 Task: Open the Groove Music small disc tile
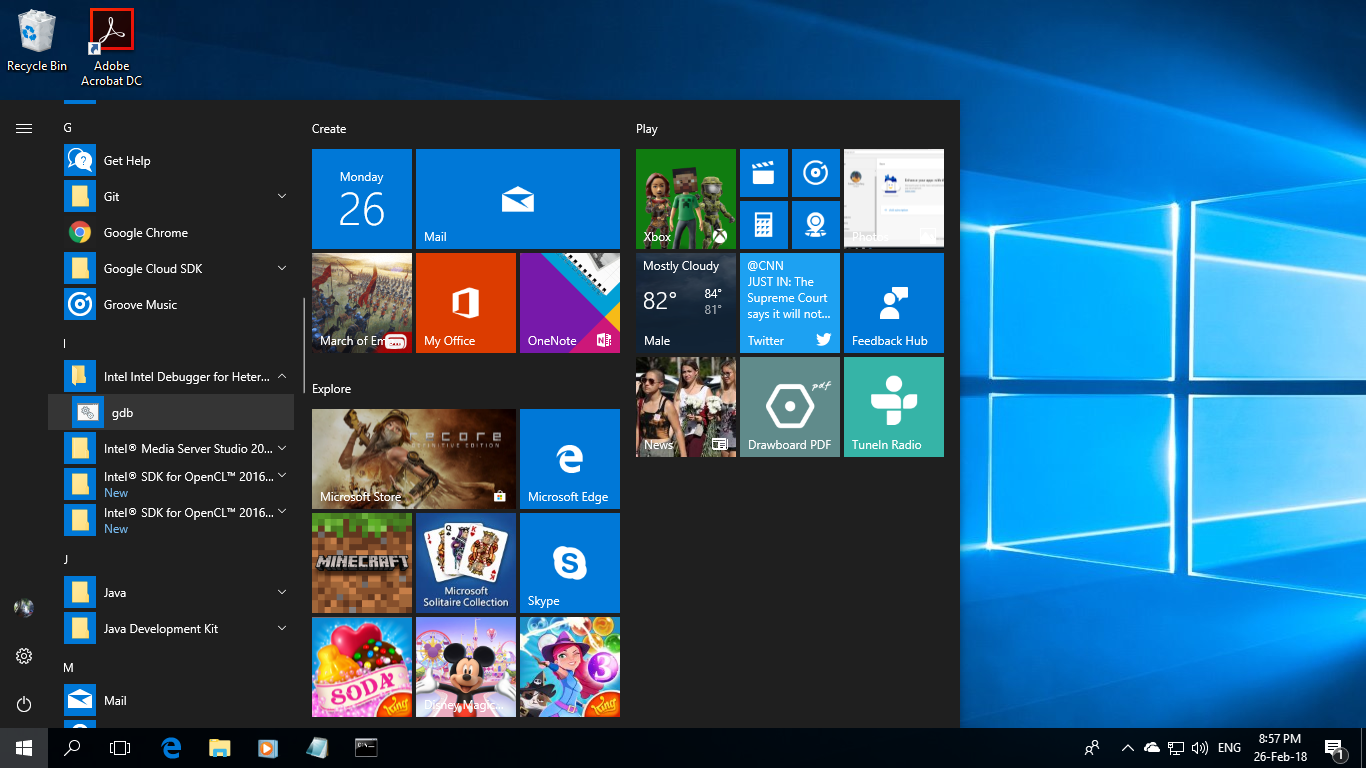[x=815, y=173]
